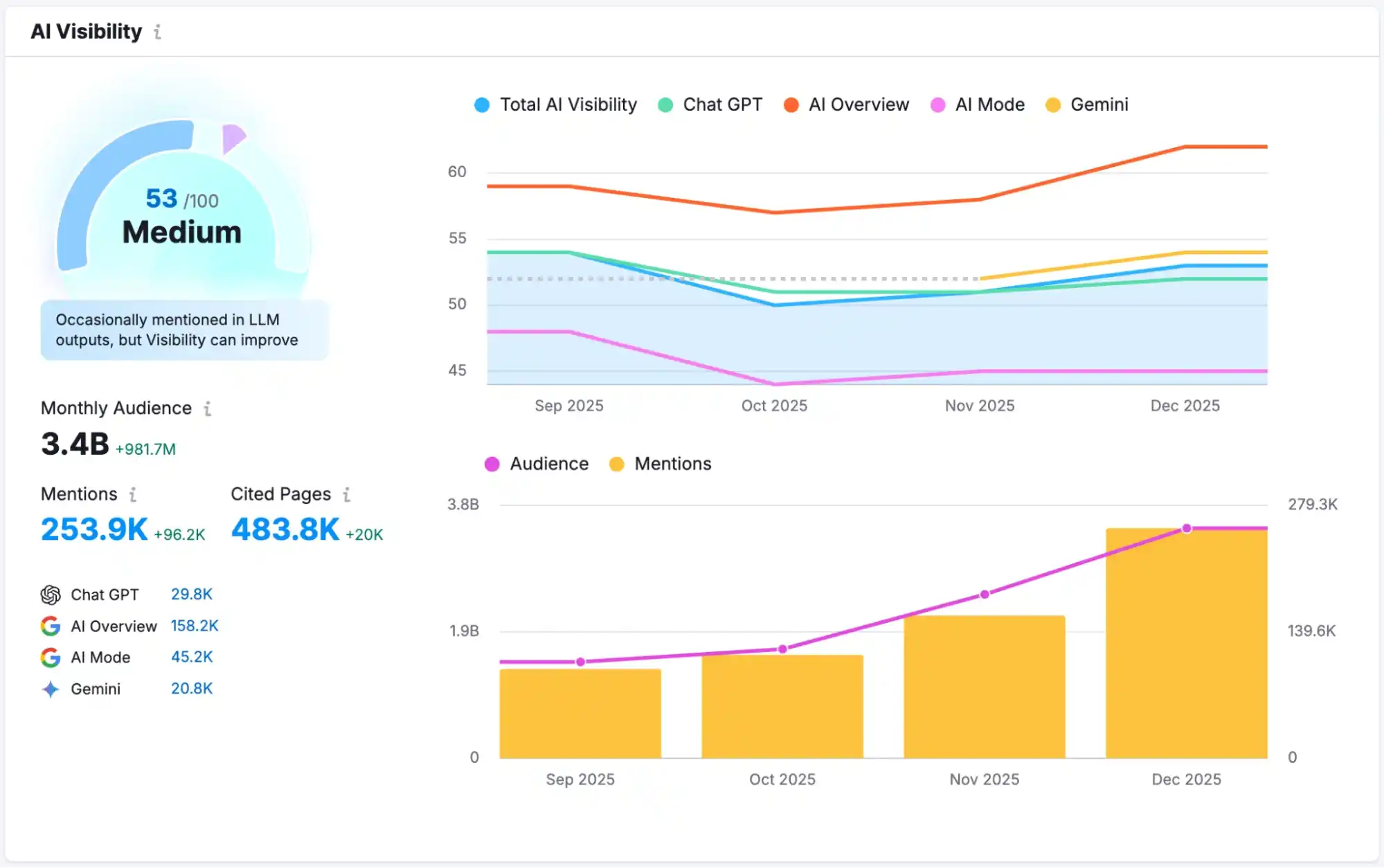Hide the Audience series in lower chart
Viewport: 1384px width, 868px height.
[x=537, y=464]
